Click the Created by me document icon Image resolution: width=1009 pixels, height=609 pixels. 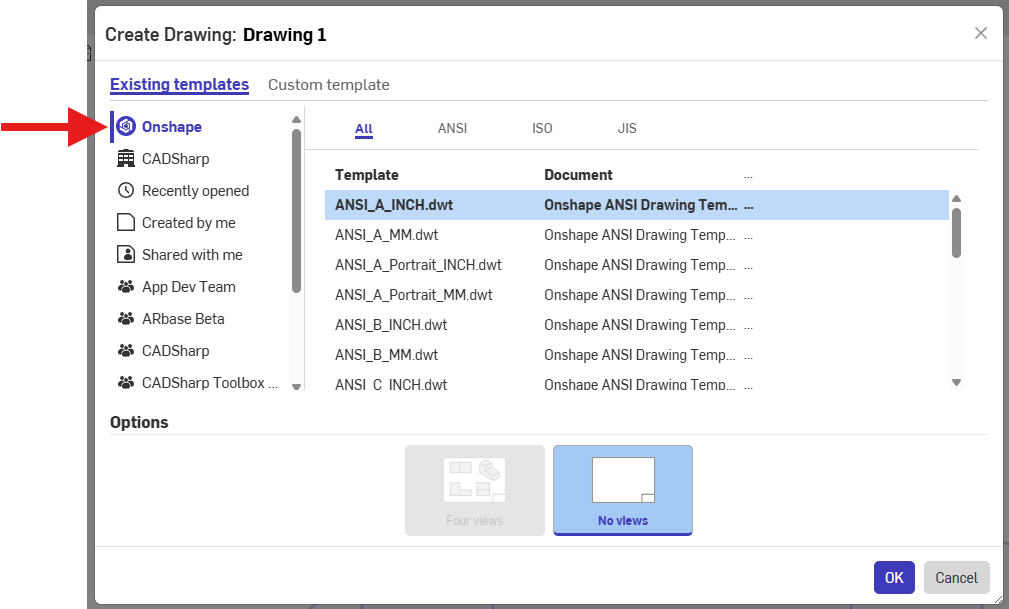[126, 222]
